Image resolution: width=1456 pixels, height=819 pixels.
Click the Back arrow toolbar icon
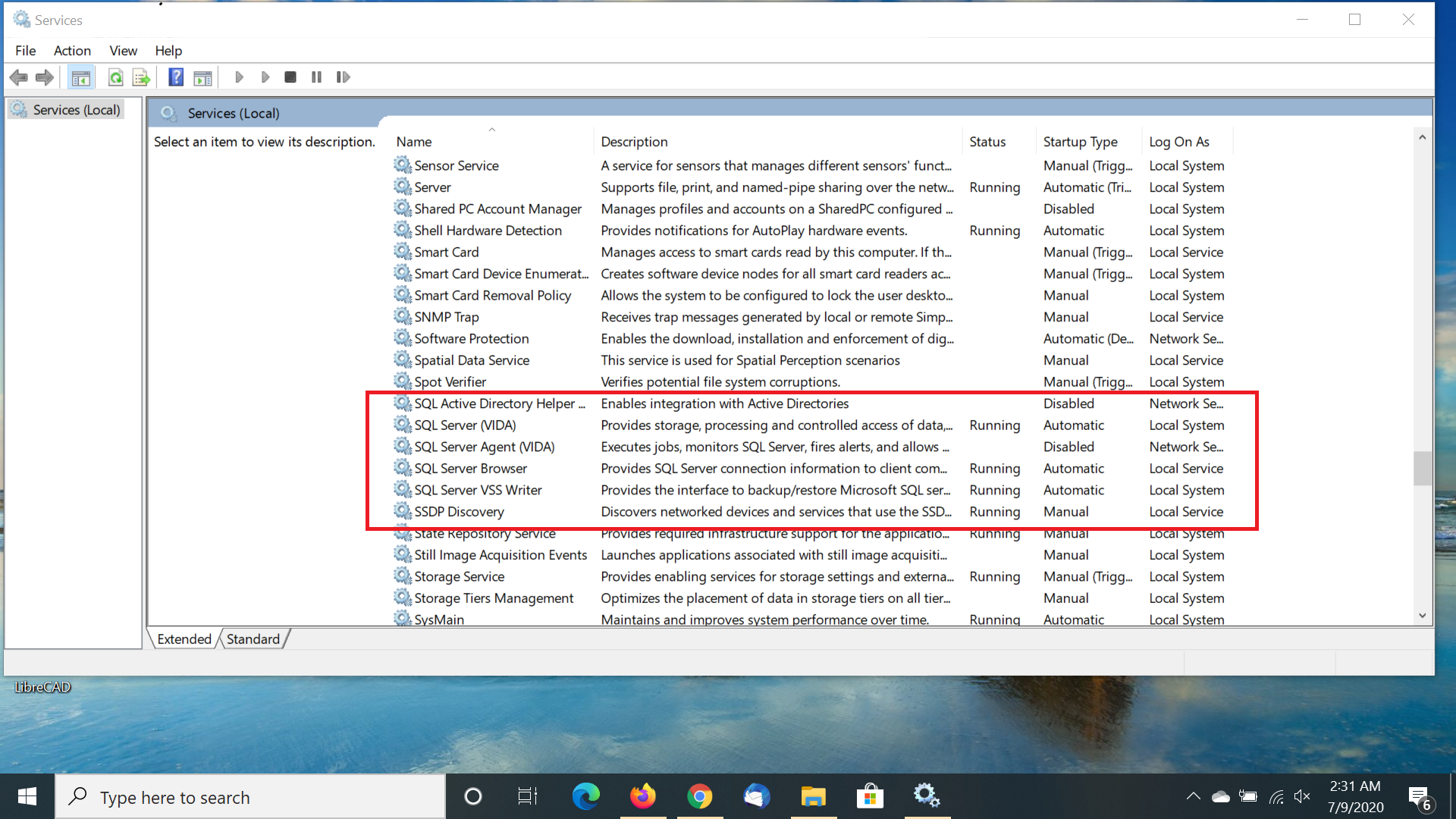tap(19, 77)
